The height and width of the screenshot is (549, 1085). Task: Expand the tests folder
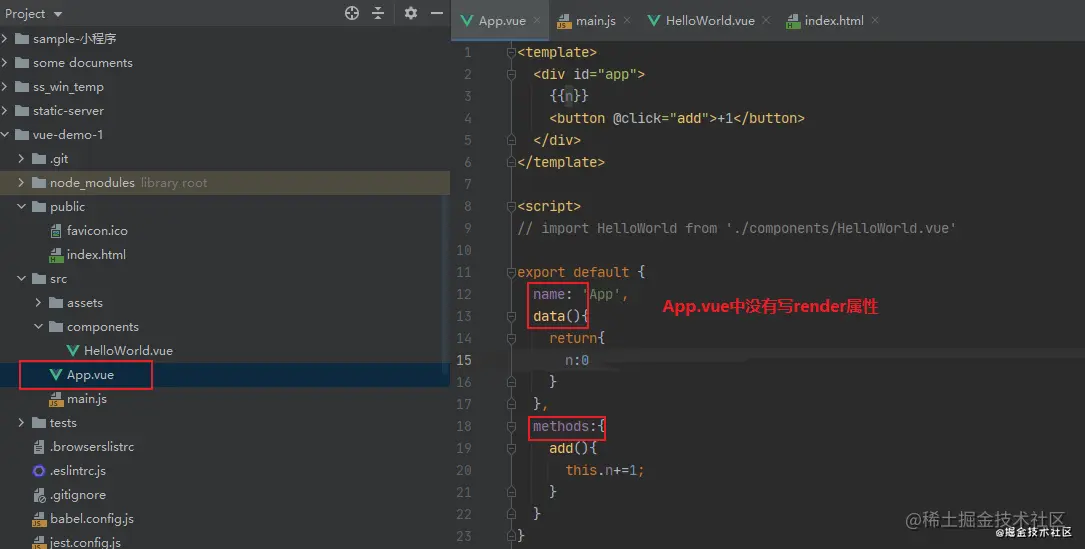pyautogui.click(x=21, y=423)
